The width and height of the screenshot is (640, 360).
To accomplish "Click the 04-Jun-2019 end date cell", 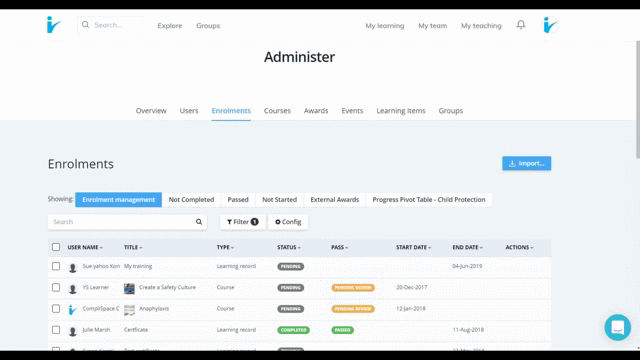I will [467, 266].
